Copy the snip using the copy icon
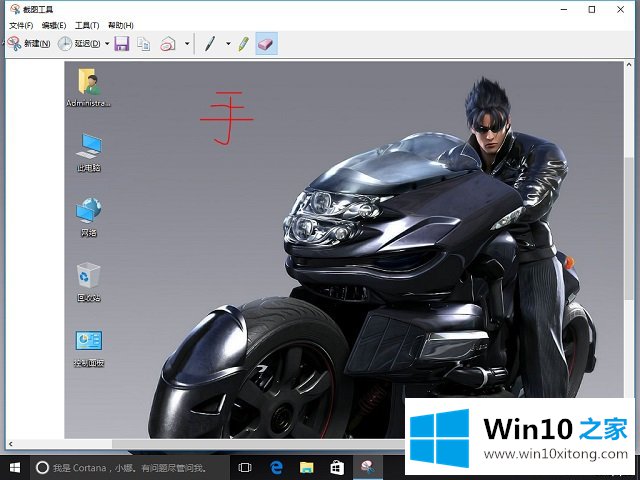640x480 pixels. pyautogui.click(x=144, y=44)
